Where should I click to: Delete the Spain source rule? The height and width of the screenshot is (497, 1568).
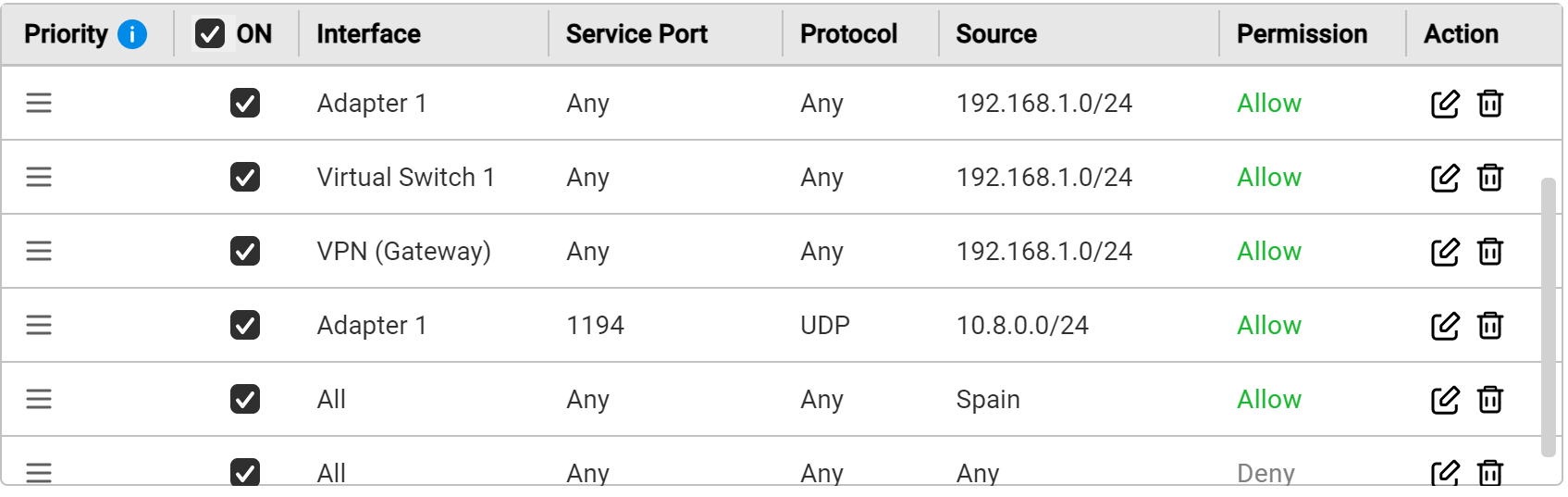(1489, 400)
